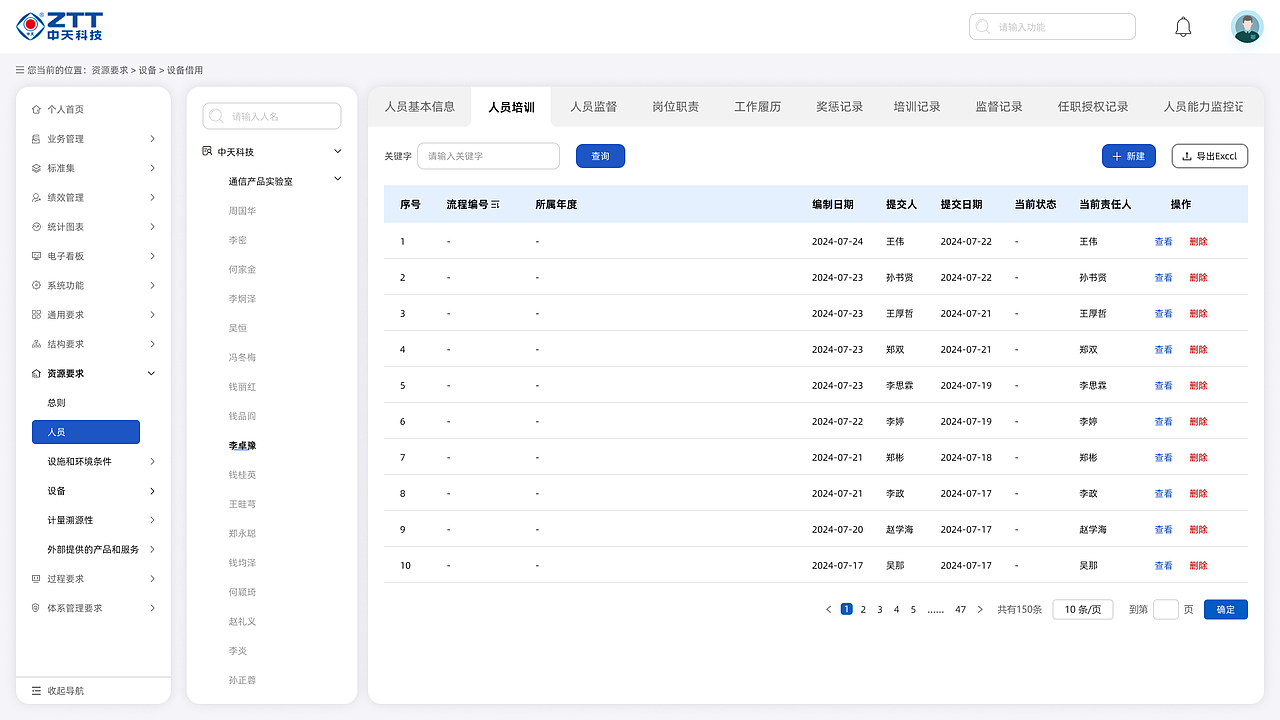
Task: Click the search magnifier in the top search box
Action: pos(982,26)
